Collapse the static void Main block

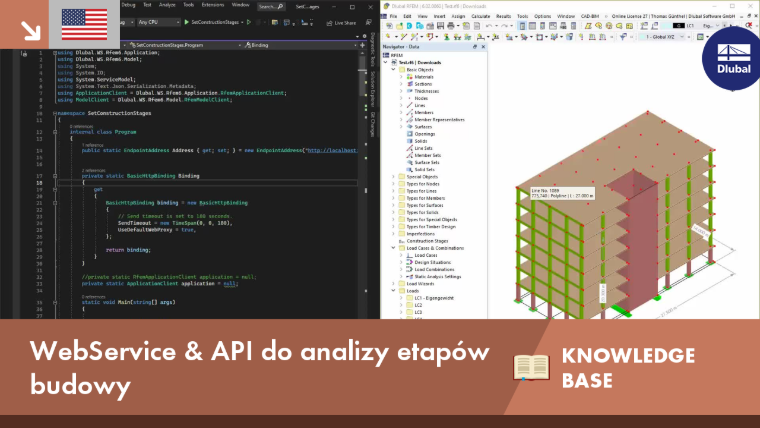(x=55, y=302)
